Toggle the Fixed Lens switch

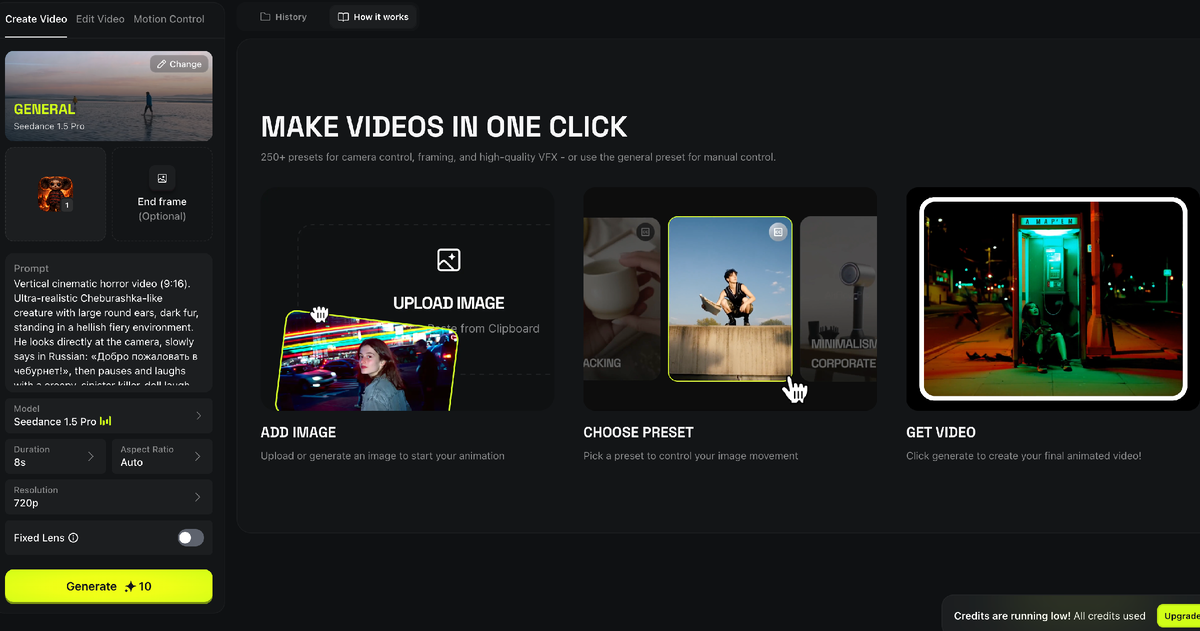tap(190, 538)
